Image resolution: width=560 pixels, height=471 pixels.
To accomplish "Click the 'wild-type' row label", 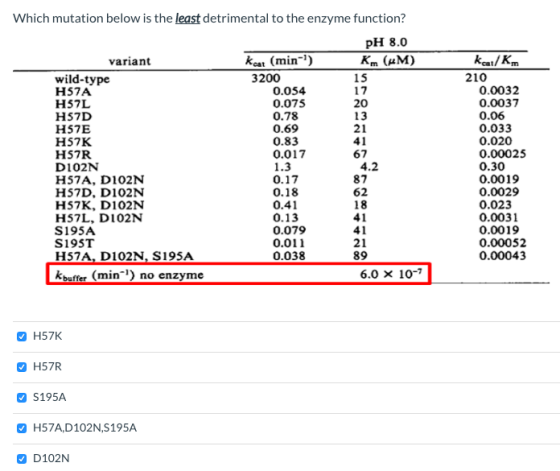I will (82, 79).
